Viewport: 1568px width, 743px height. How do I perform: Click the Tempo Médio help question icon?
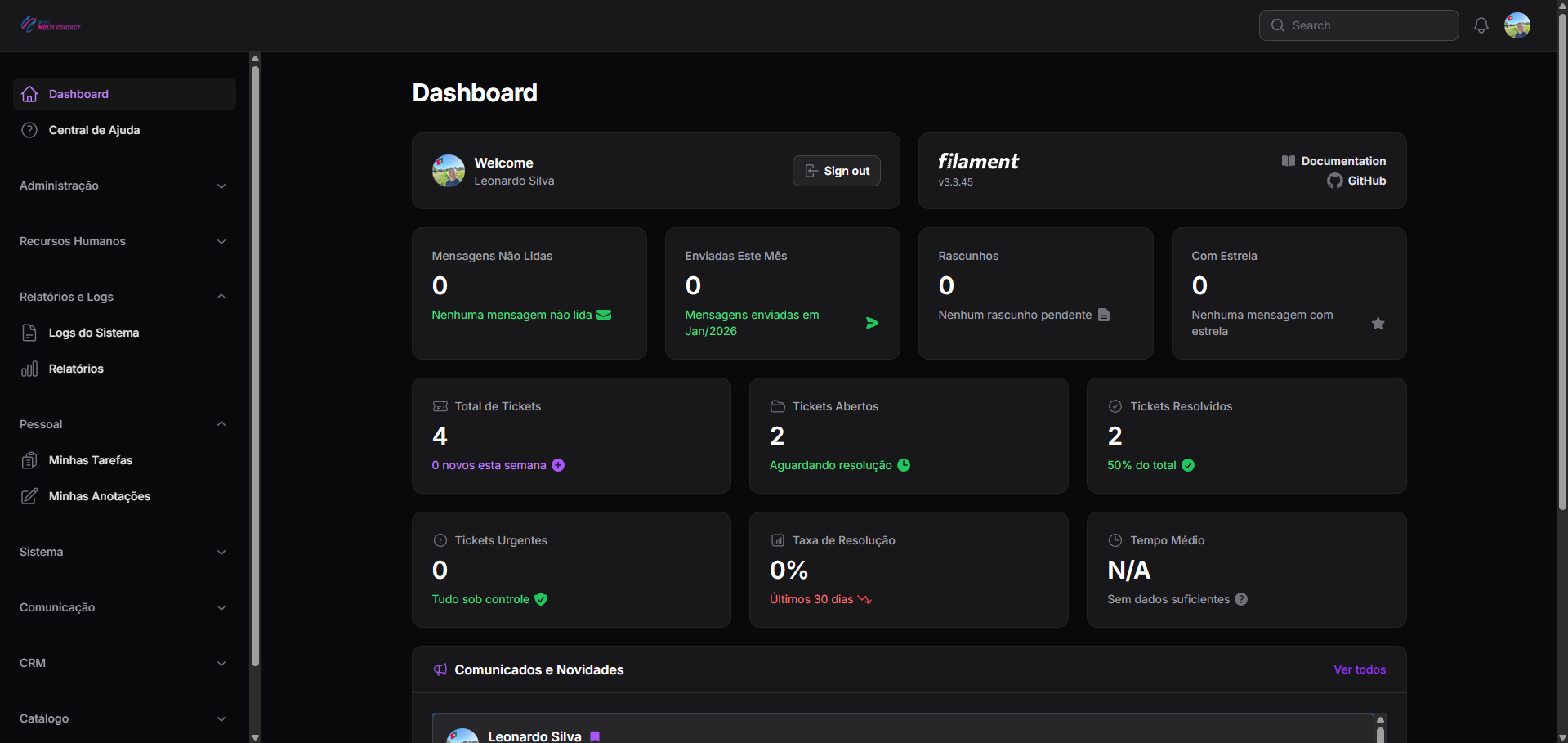click(1241, 599)
